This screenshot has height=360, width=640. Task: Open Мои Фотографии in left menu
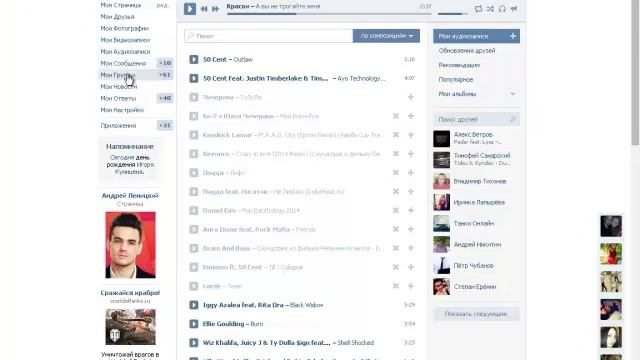pos(124,29)
